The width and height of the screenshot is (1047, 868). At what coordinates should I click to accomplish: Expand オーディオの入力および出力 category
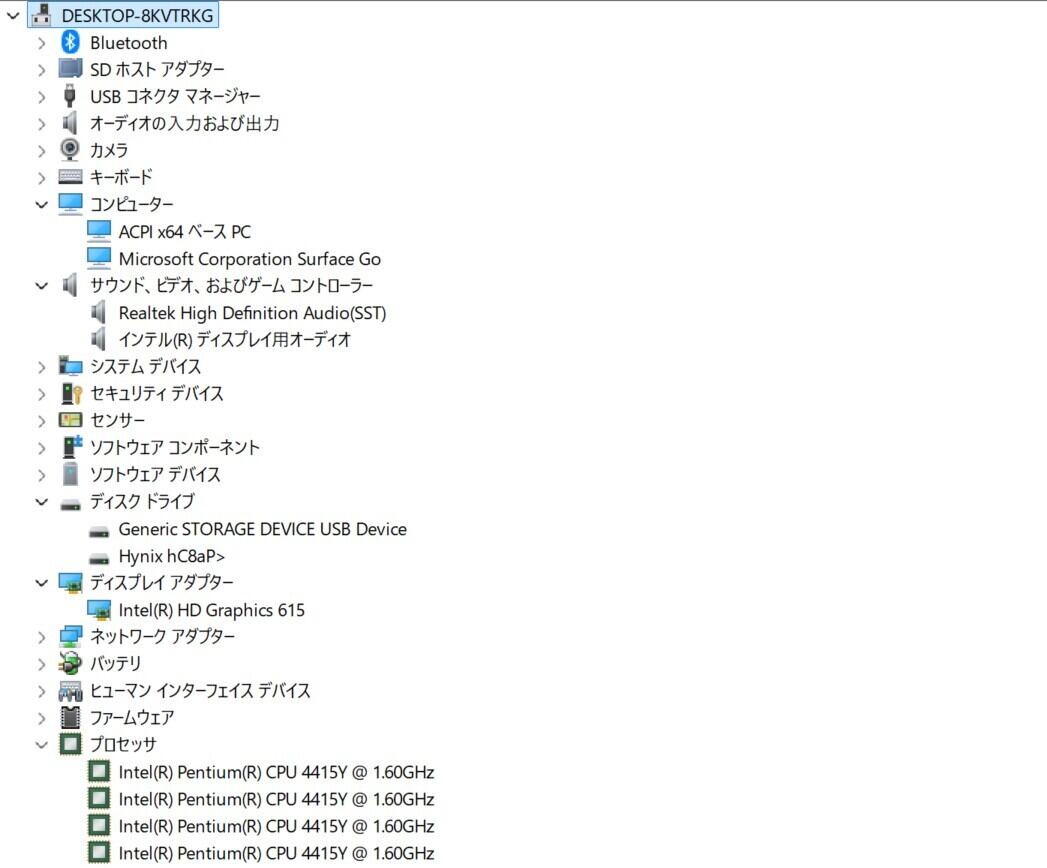coord(41,124)
